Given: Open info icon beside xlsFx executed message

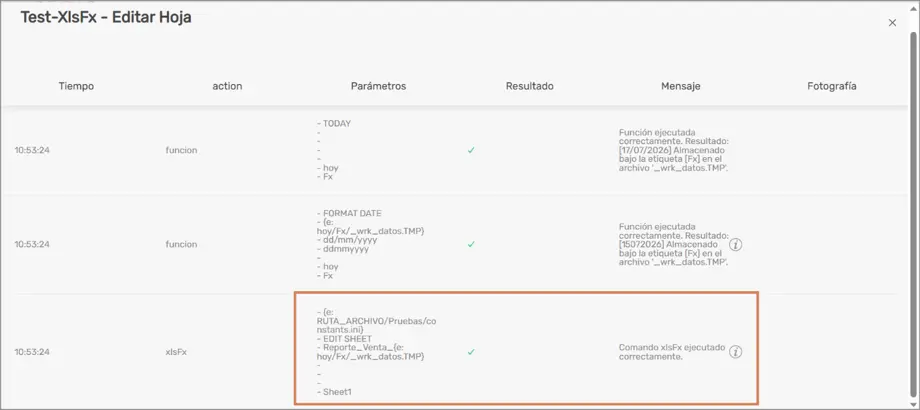Looking at the screenshot, I should (735, 352).
